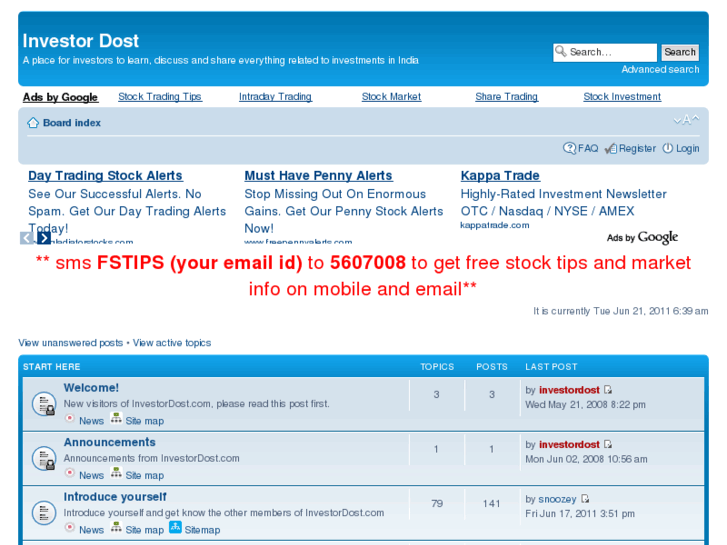
Task: View active topics
Action: 172,343
